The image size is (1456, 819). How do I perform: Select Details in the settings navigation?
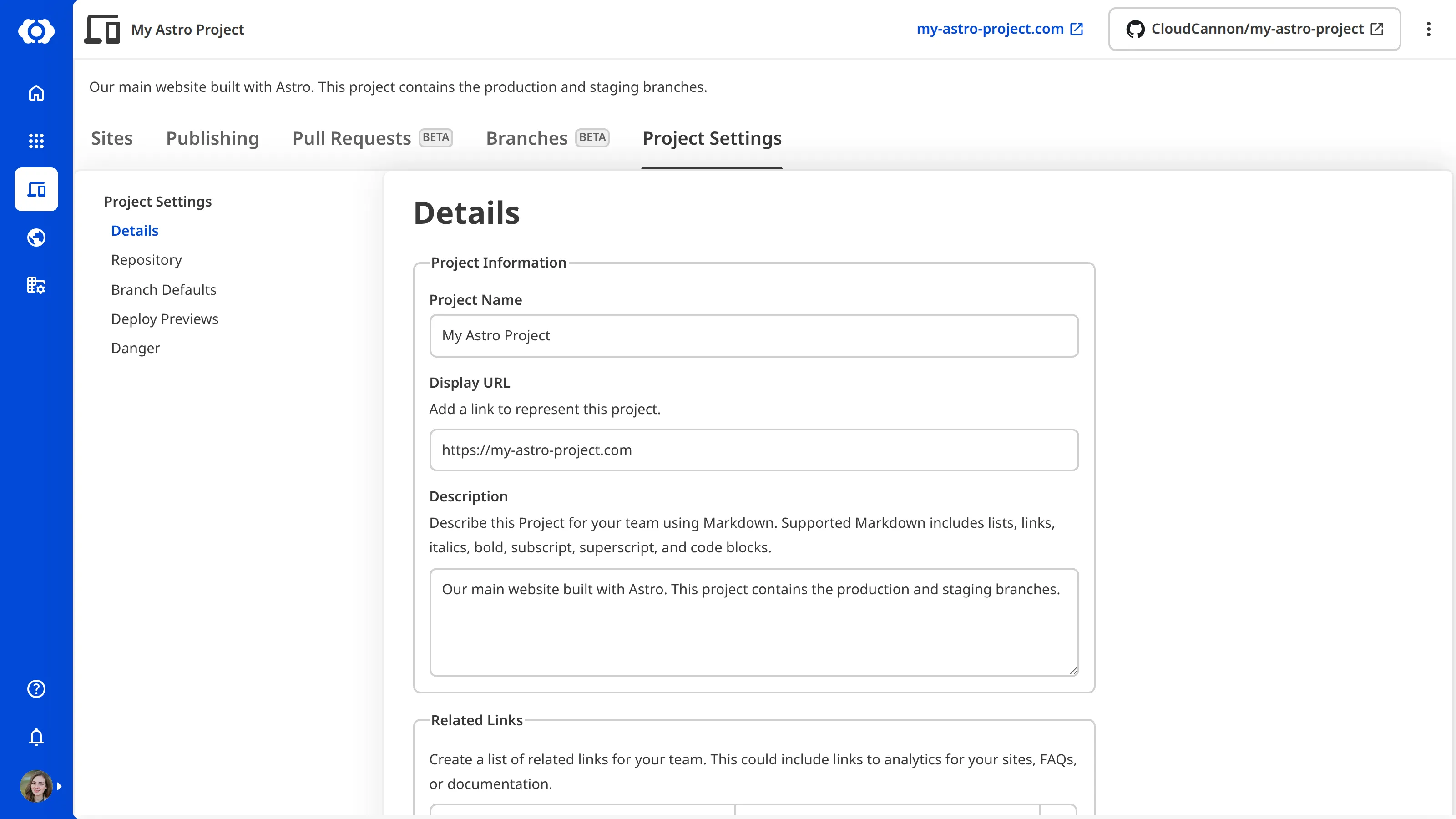coord(135,231)
